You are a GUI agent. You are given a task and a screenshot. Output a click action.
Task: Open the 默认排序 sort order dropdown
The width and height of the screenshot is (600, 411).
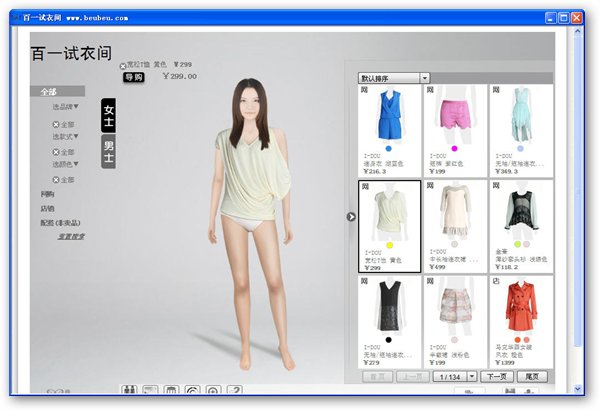pyautogui.click(x=394, y=77)
